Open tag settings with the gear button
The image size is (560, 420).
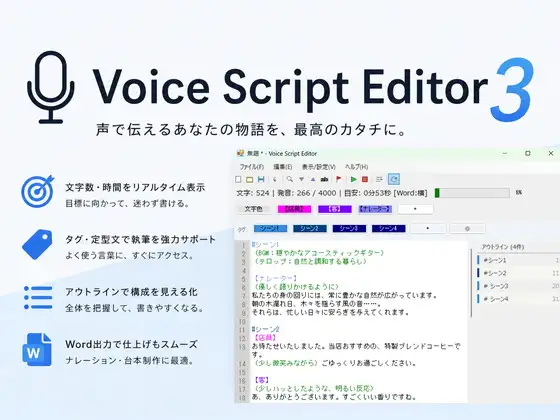pyautogui.click(x=467, y=229)
